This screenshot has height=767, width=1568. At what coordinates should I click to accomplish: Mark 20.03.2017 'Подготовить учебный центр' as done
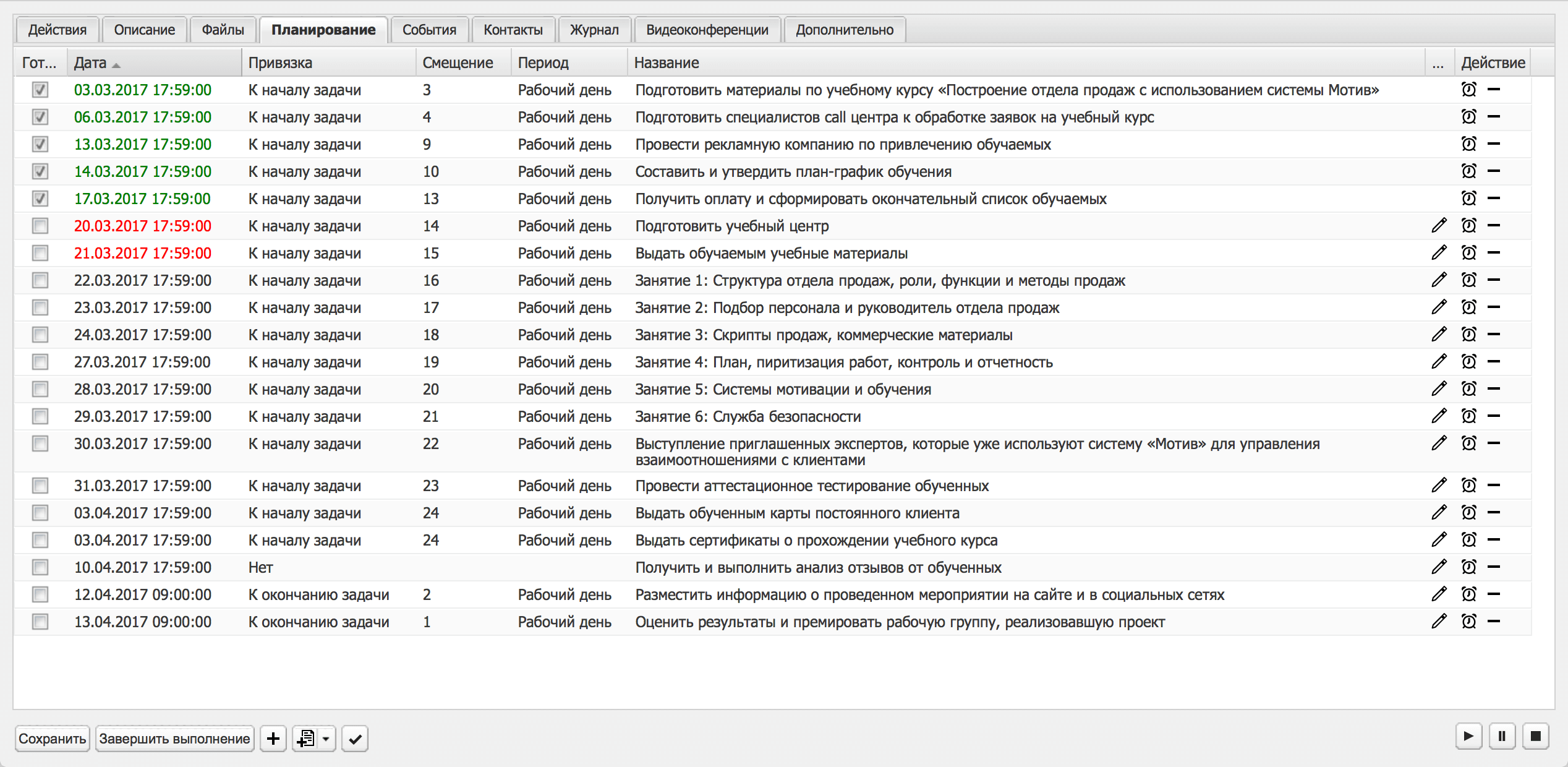pyautogui.click(x=40, y=226)
